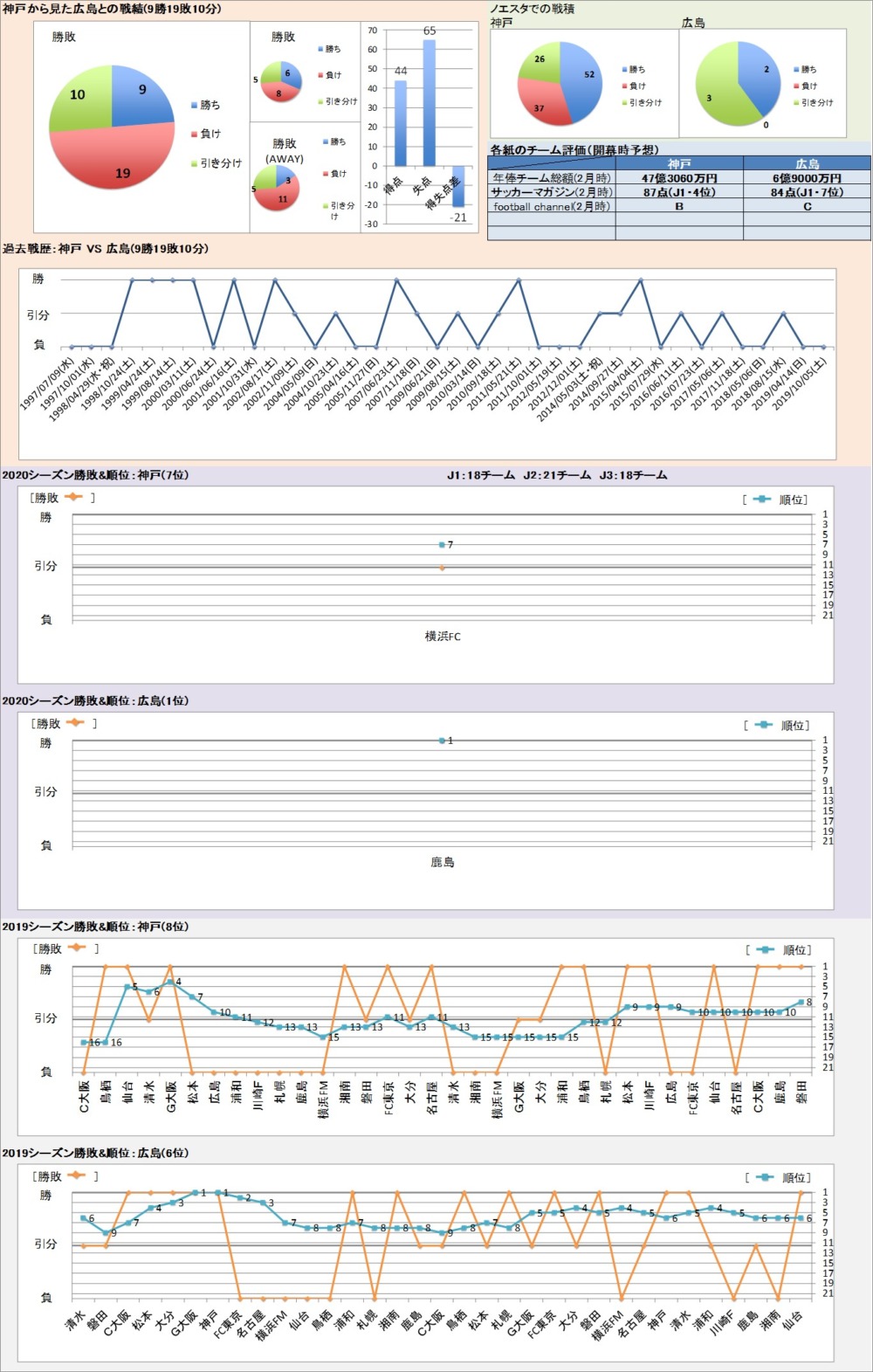Select the 47億3060万円 salary cell

679,178
